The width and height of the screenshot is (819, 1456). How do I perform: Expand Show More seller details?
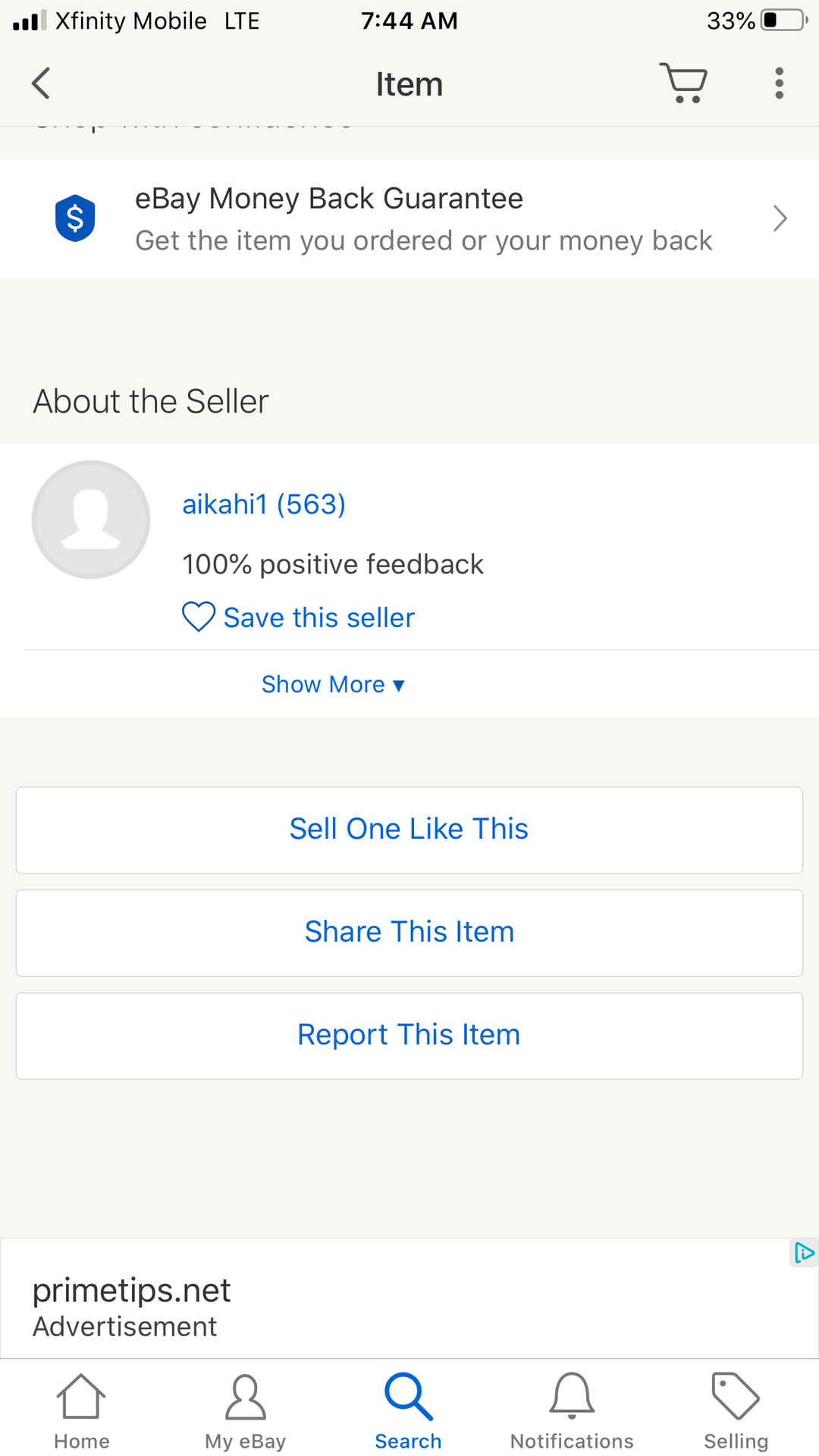(x=333, y=685)
